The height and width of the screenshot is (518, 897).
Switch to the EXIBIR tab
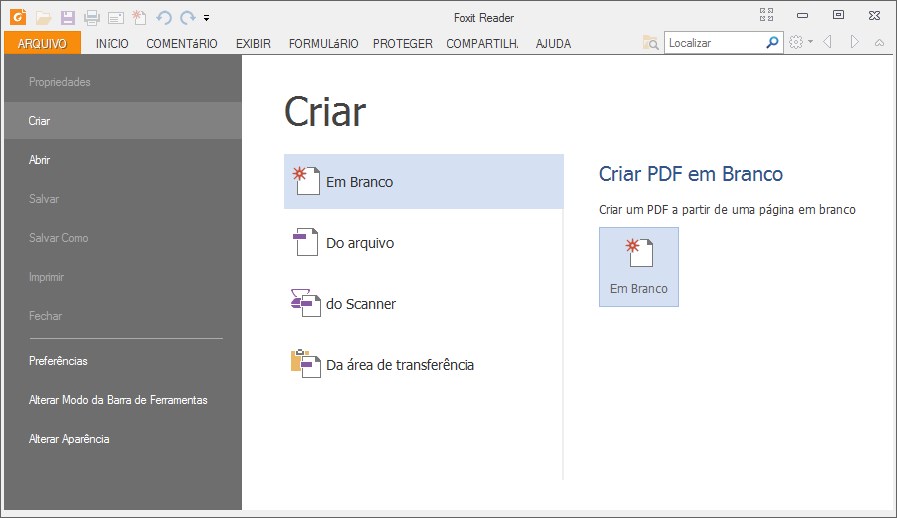(x=253, y=44)
